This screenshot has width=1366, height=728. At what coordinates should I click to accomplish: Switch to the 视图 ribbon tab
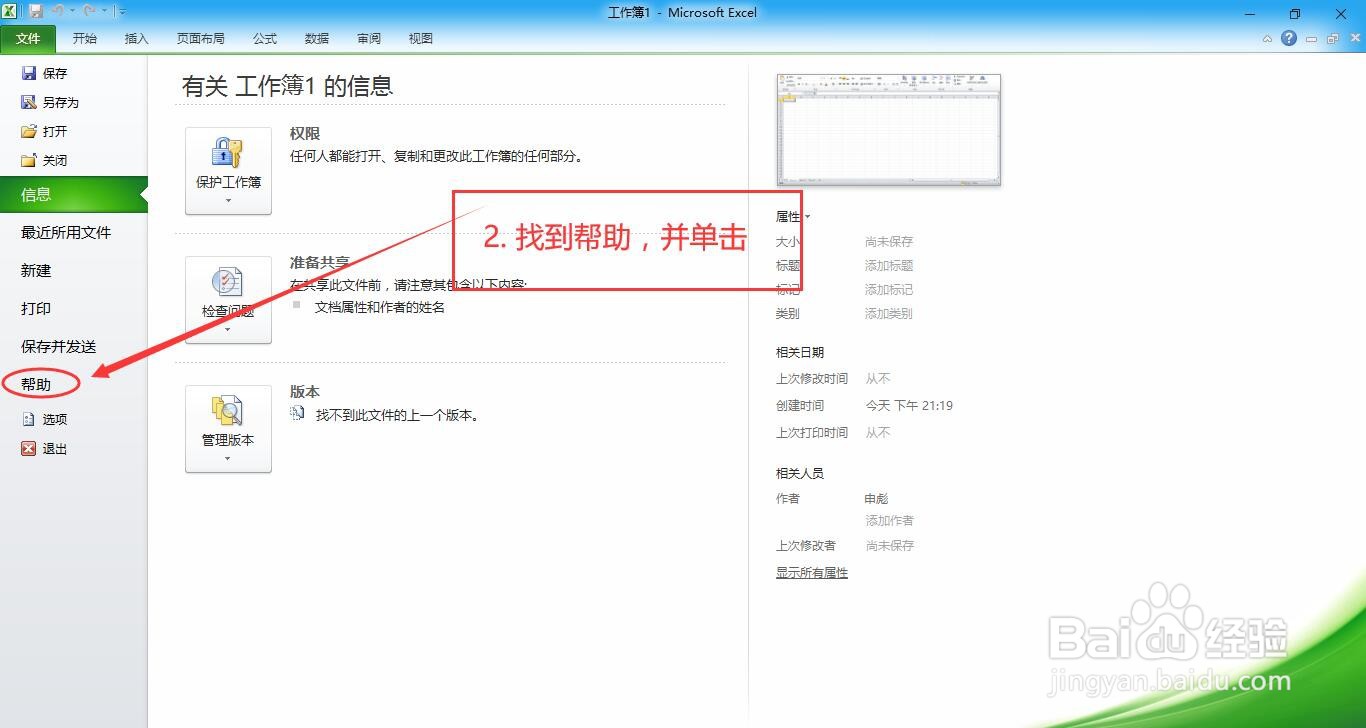421,38
